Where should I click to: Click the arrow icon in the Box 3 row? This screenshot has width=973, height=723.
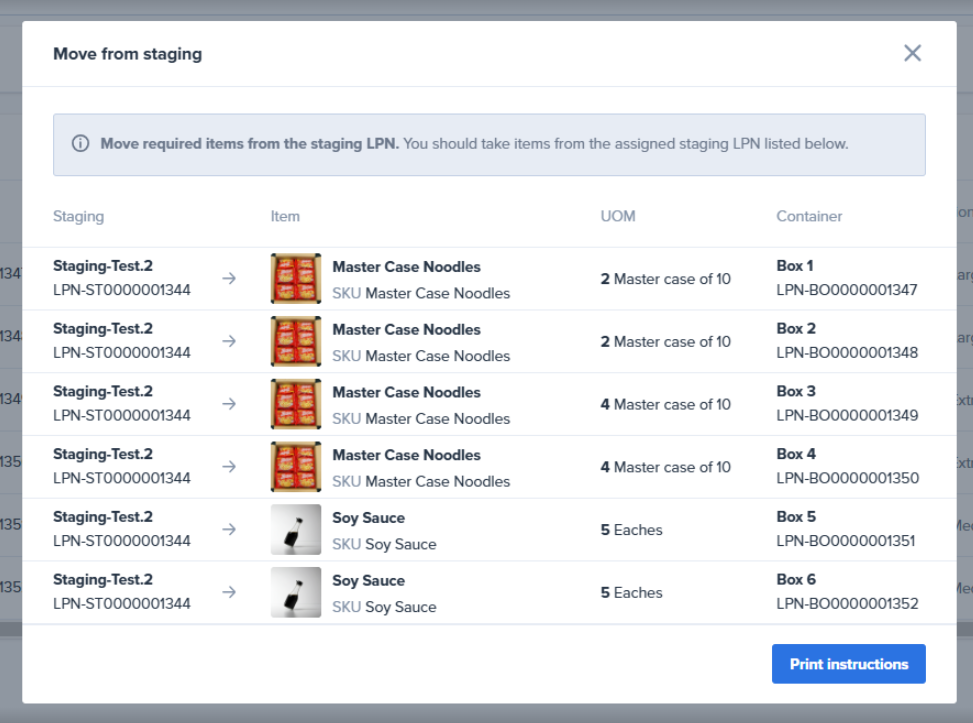(x=229, y=404)
